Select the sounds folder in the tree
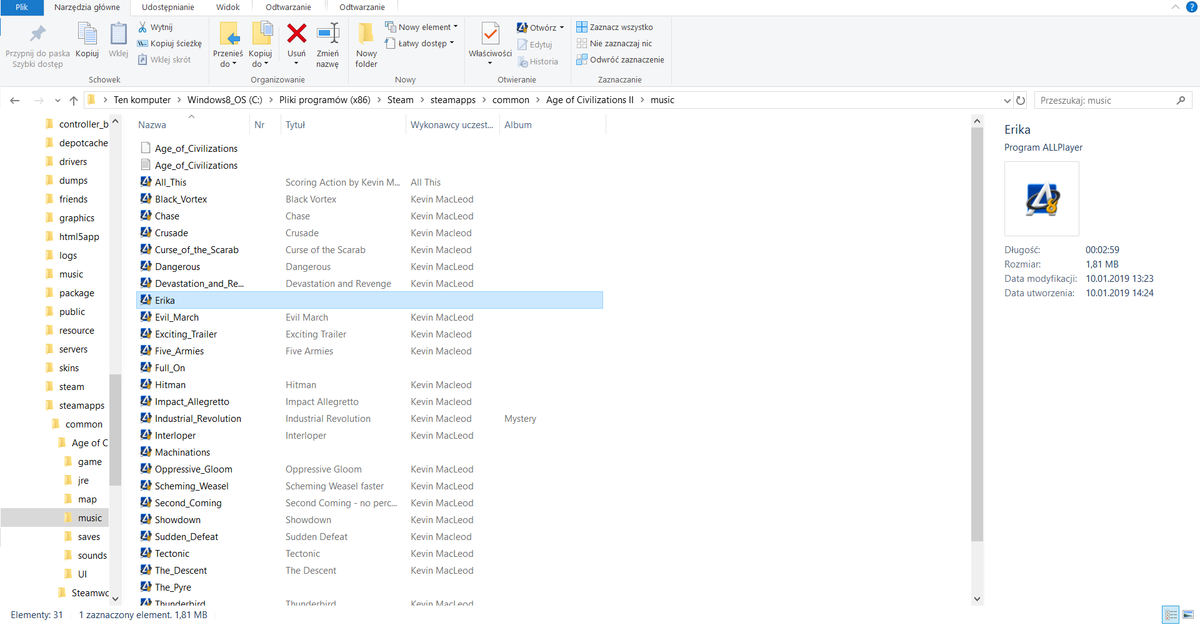 [92, 555]
